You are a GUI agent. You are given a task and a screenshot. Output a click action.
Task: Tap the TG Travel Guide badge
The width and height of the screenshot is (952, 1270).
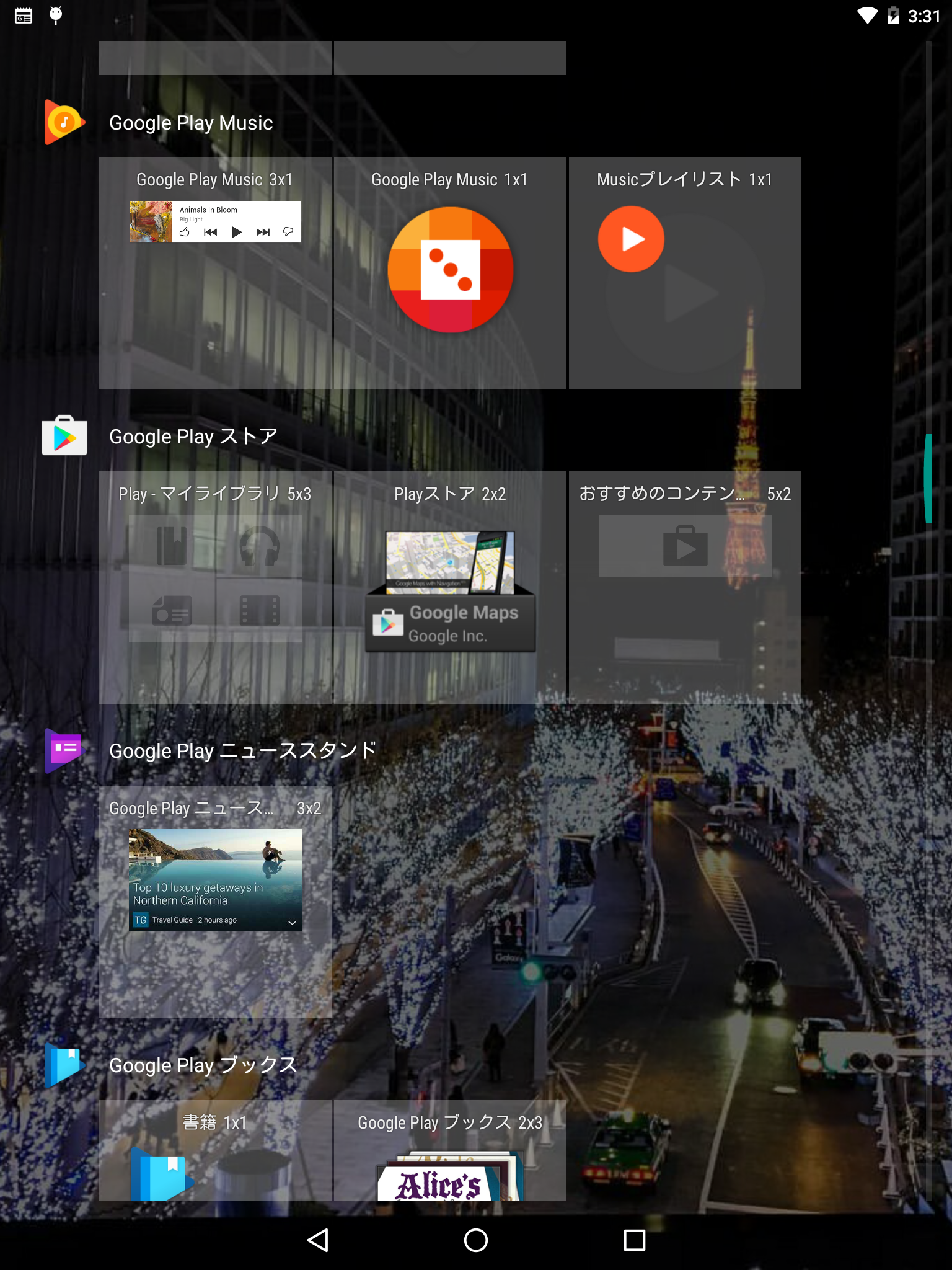[141, 920]
